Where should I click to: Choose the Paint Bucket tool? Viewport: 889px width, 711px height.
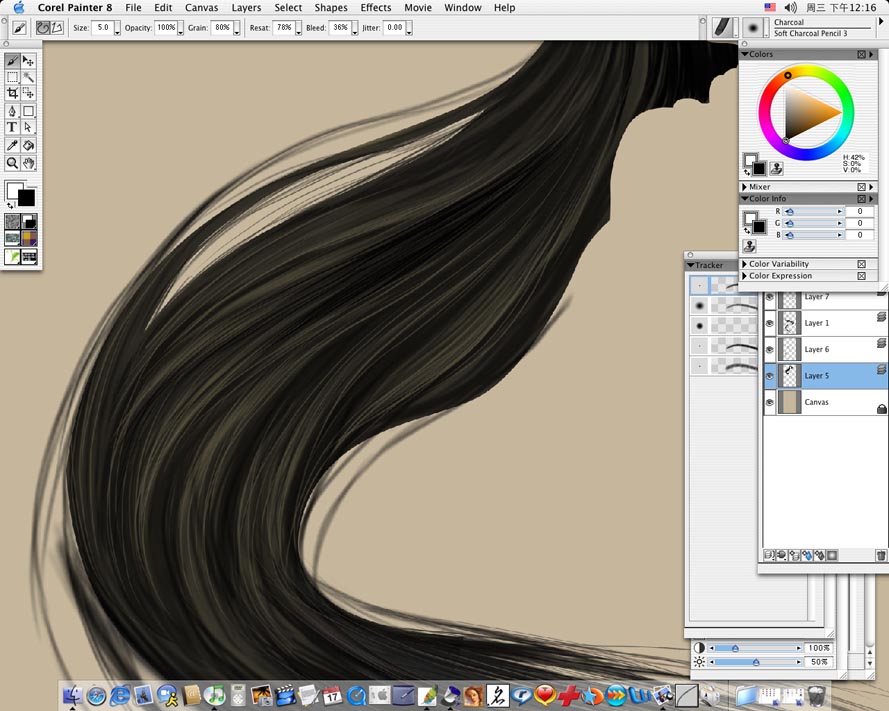click(x=28, y=146)
